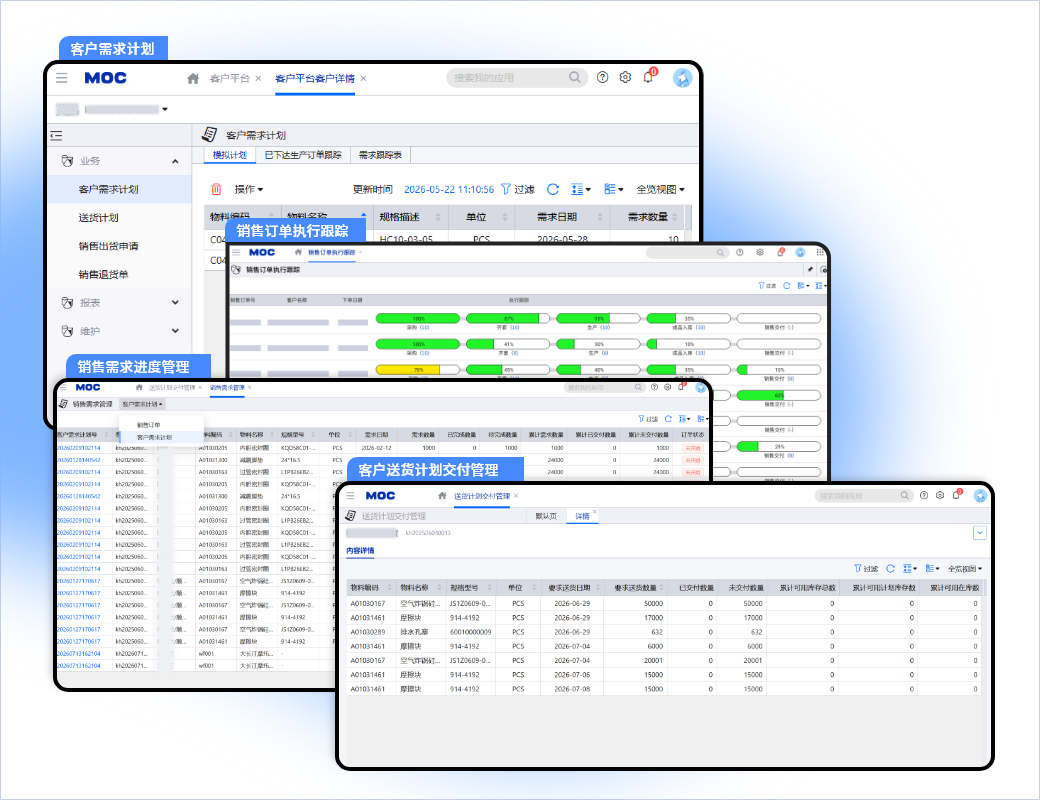Open 全览视图 dropdown in 客户需求计划 window

[661, 189]
